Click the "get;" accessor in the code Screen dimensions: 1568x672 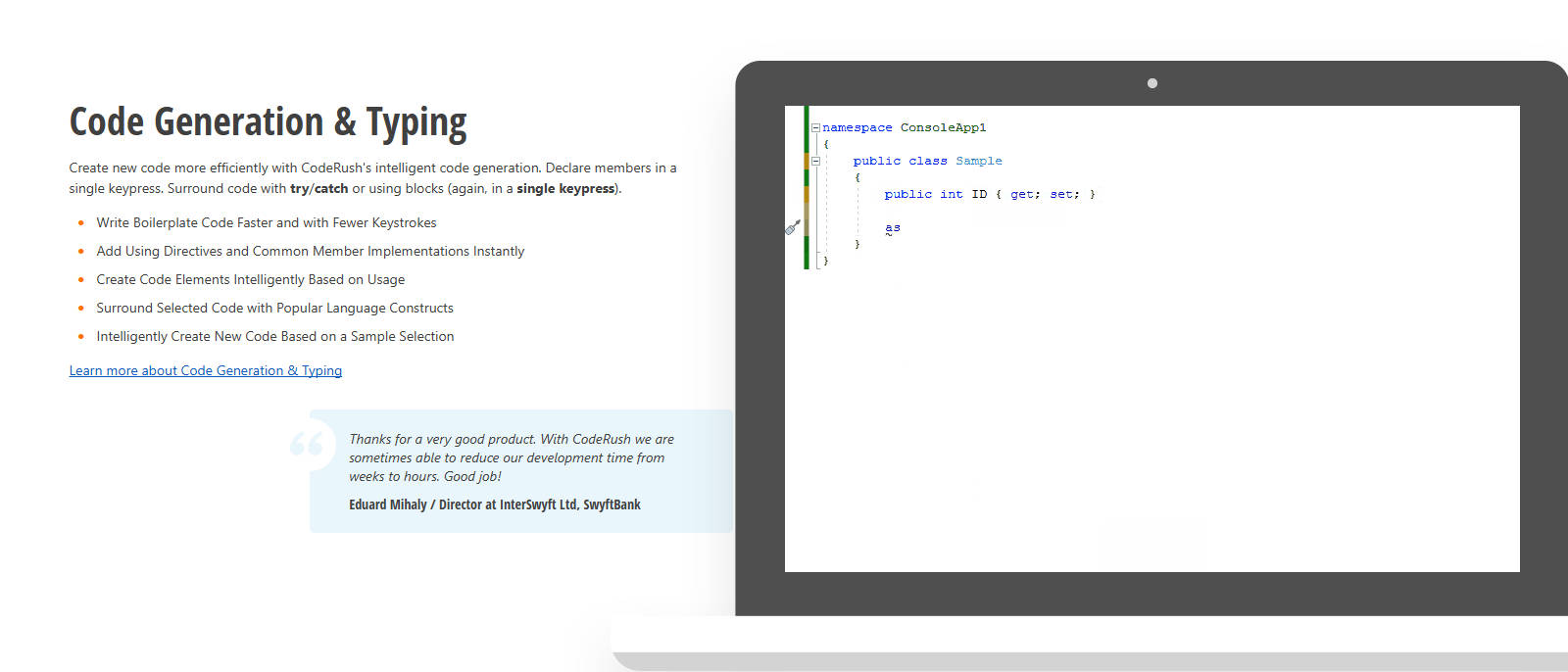[1026, 195]
